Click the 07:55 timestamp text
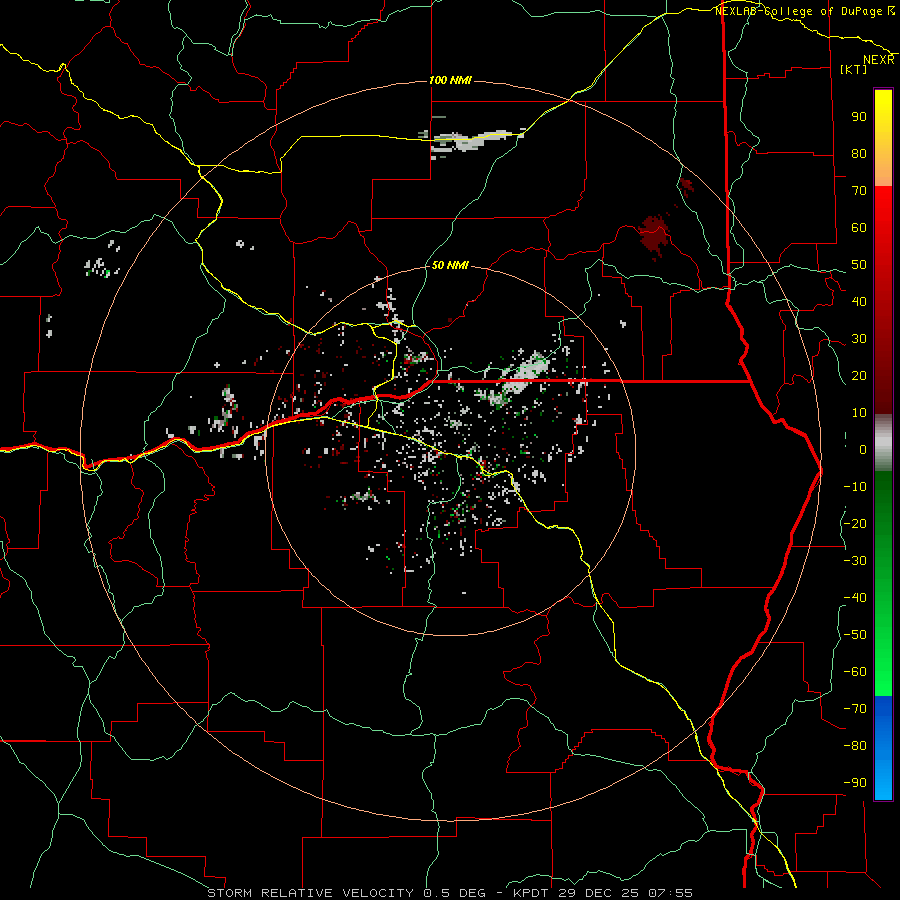The width and height of the screenshot is (900, 900). (x=670, y=893)
